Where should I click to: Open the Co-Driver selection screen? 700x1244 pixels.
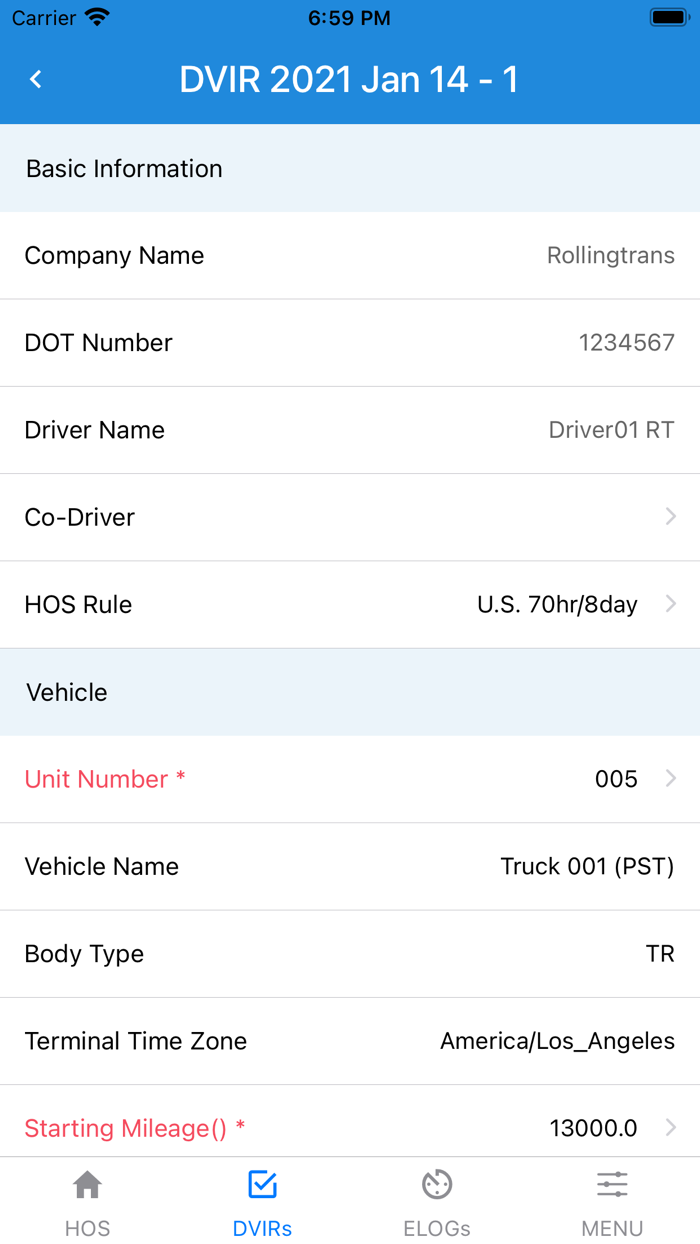tap(350, 517)
